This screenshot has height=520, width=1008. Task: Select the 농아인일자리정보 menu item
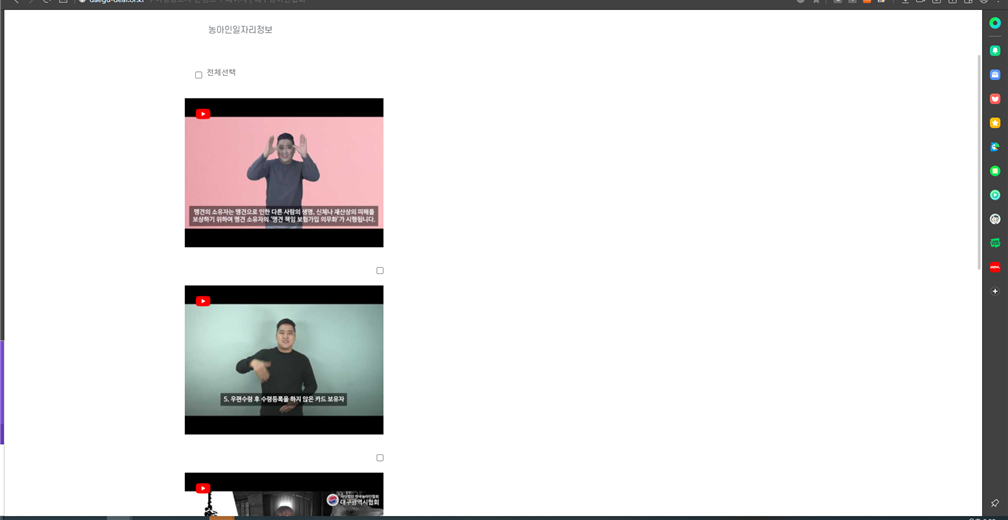[240, 30]
